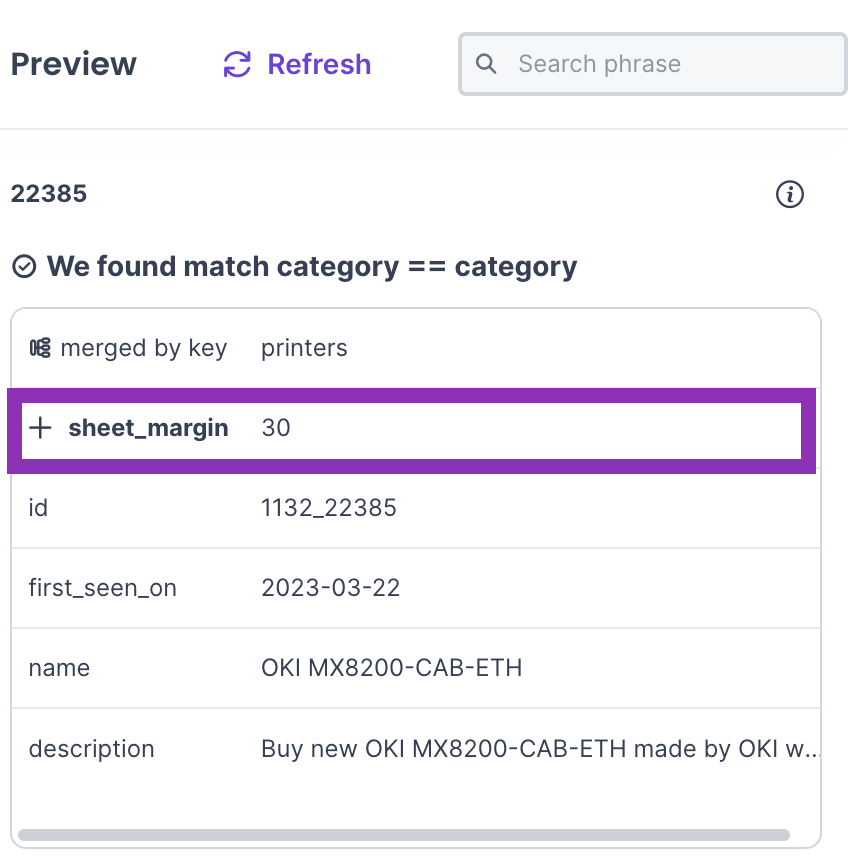This screenshot has width=848, height=868.
Task: Select the sheet_margin row label
Action: click(148, 428)
